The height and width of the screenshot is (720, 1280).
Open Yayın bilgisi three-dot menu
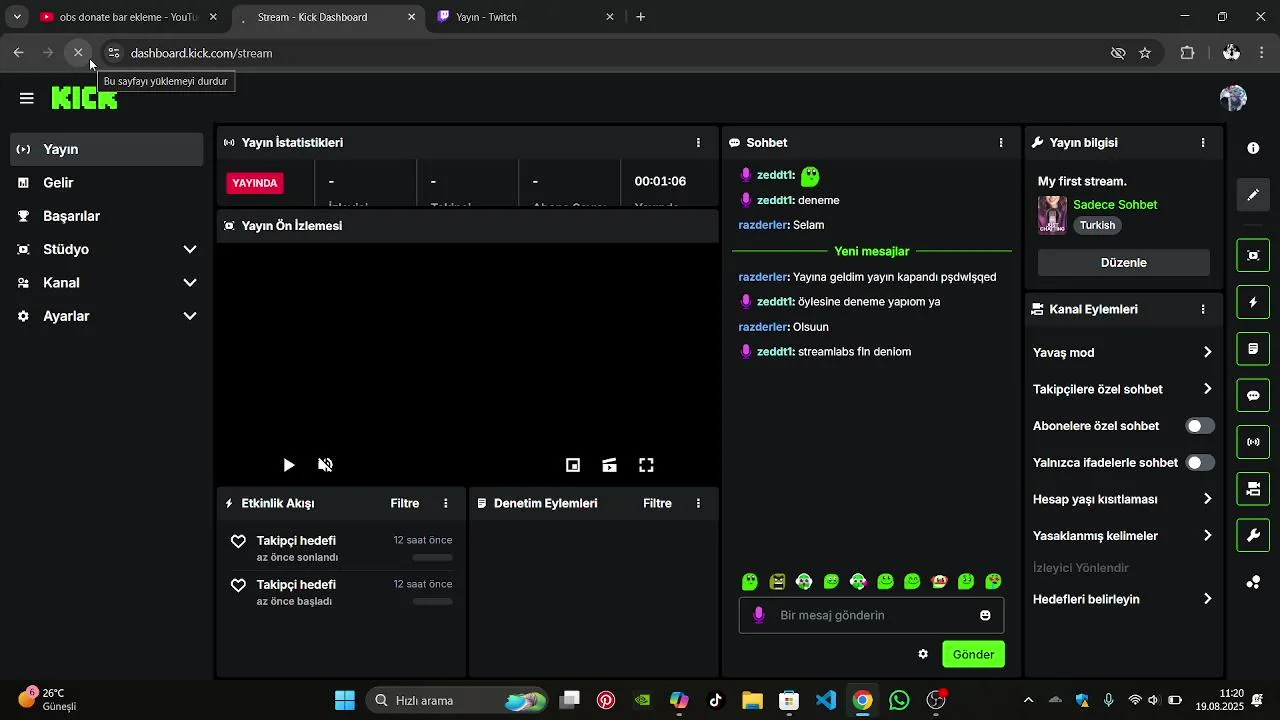pos(1203,143)
